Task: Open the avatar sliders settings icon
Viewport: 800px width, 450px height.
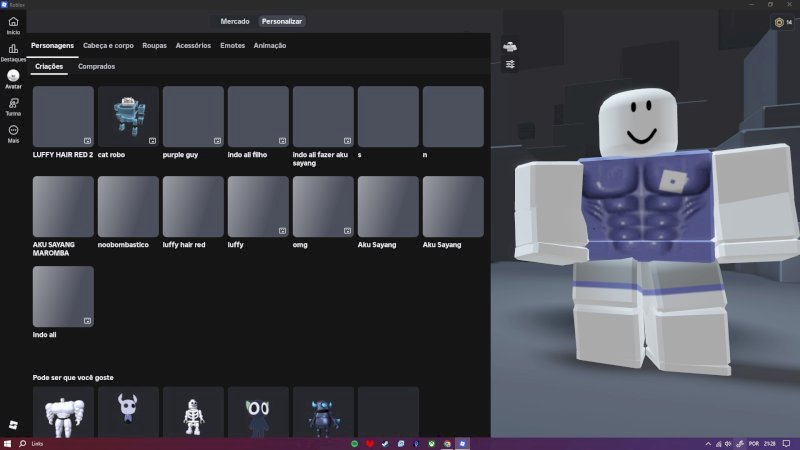Action: click(510, 64)
